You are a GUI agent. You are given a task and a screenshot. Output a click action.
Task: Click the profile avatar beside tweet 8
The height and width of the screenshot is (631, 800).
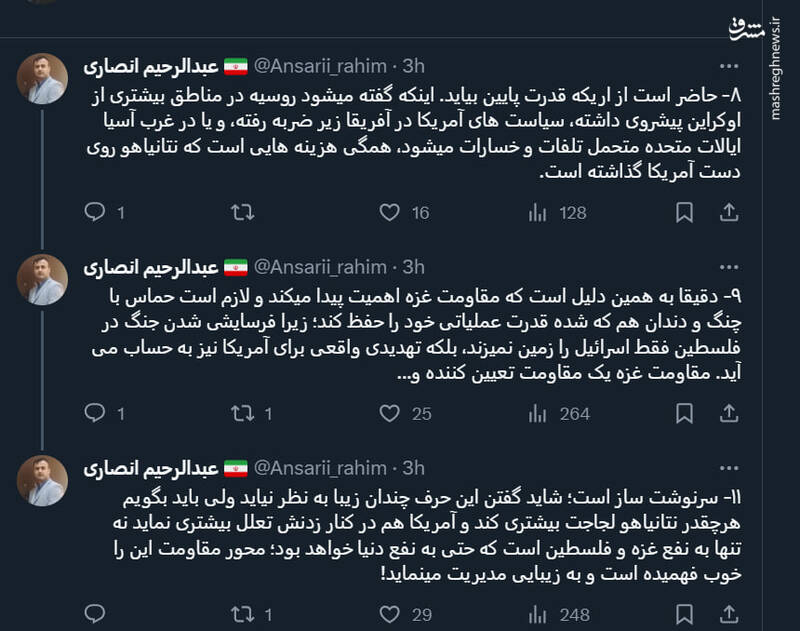[x=42, y=75]
